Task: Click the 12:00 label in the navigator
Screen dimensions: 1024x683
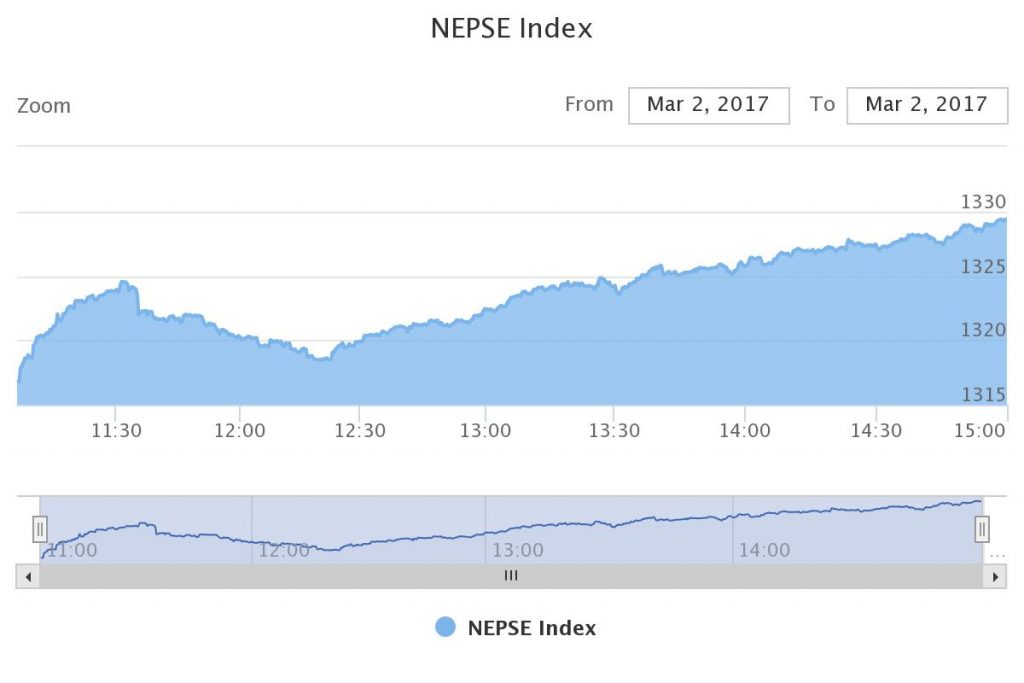Action: (x=284, y=550)
